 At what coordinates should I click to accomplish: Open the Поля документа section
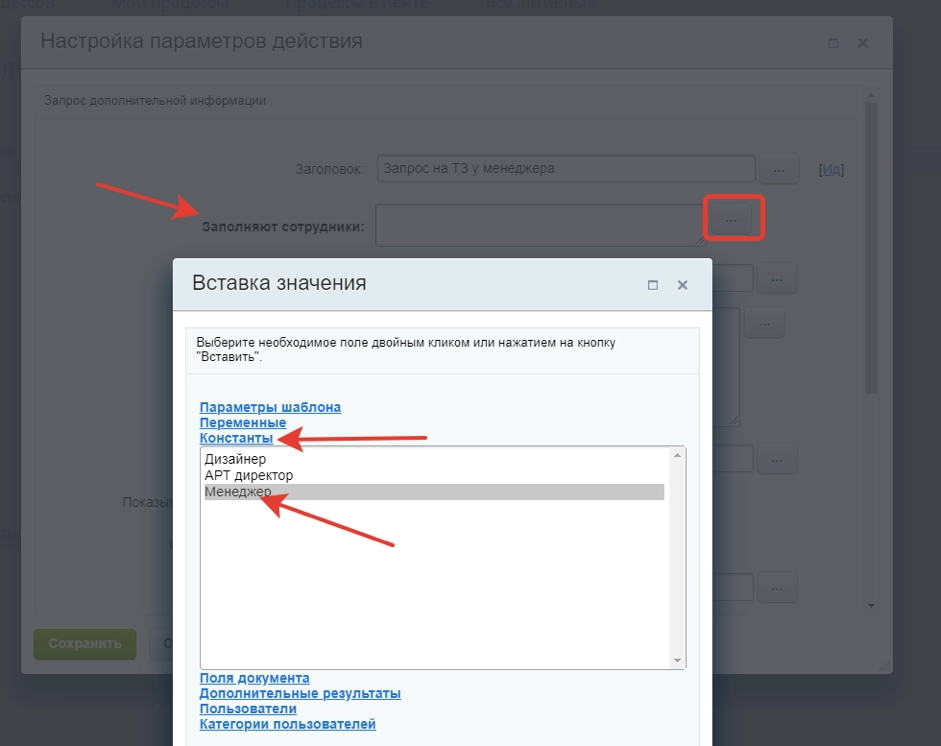pyautogui.click(x=254, y=678)
